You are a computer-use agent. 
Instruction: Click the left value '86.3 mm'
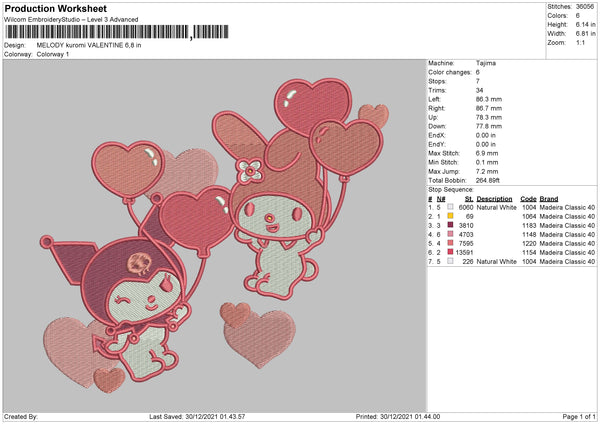pos(489,99)
